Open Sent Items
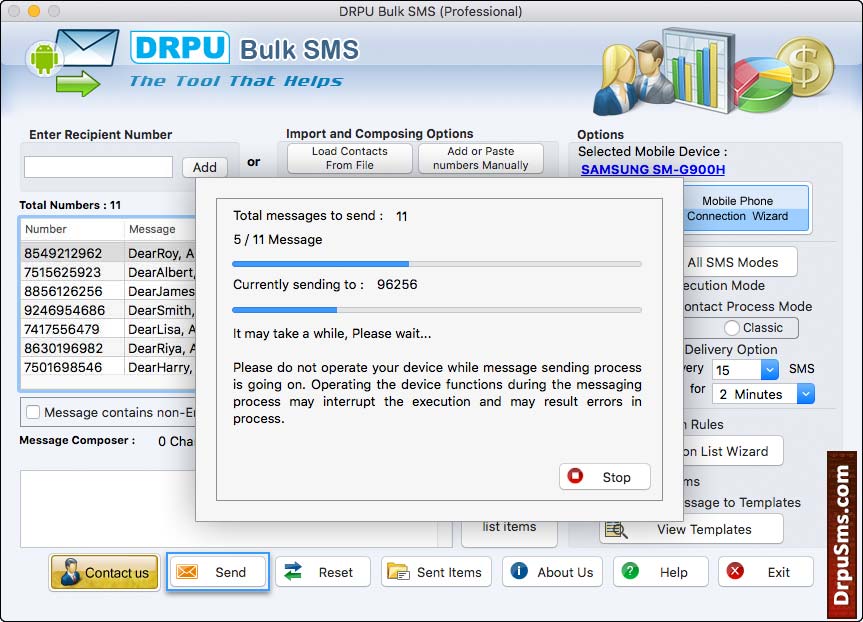Viewport: 863px width, 622px height. point(436,572)
